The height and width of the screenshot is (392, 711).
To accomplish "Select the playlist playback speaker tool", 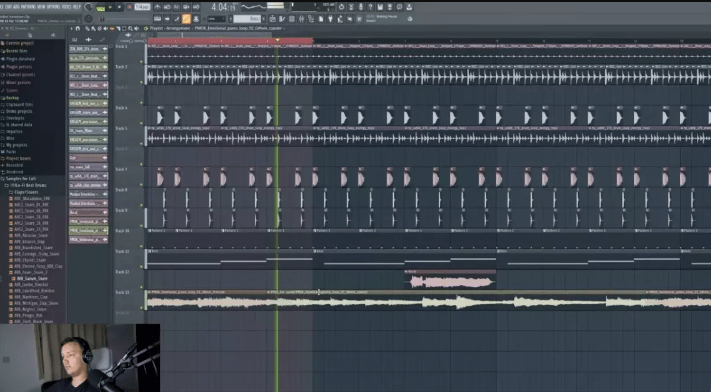I will 136,28.
